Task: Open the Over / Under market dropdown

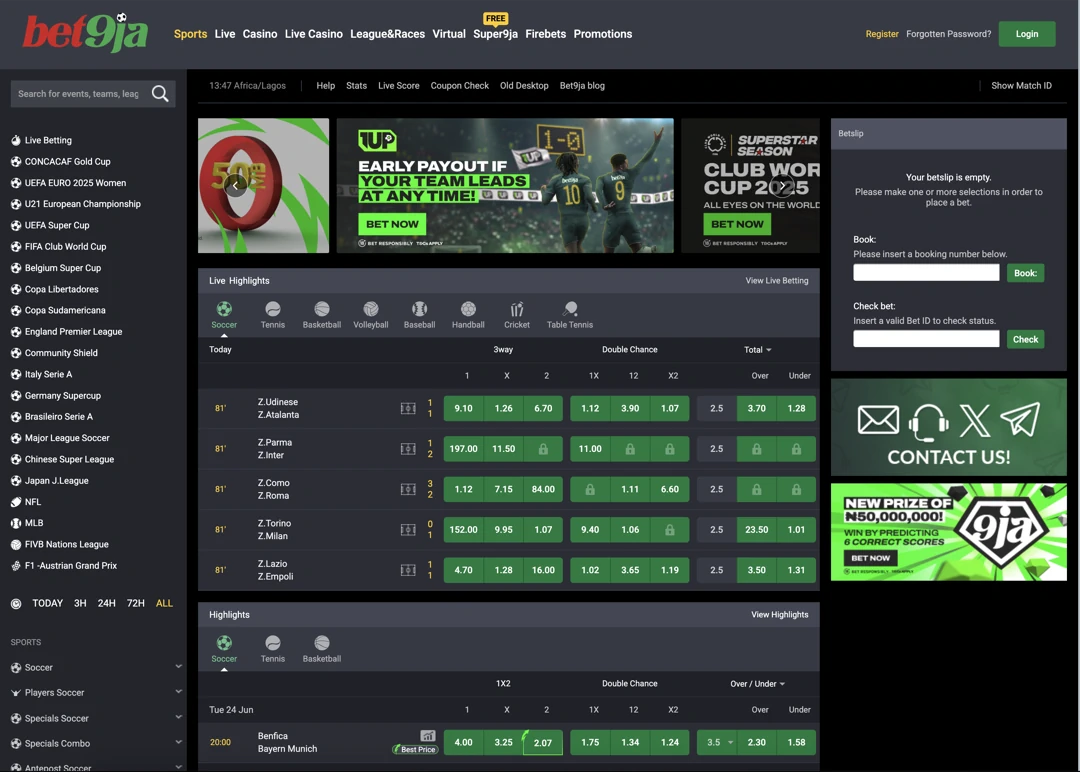Action: [x=757, y=684]
